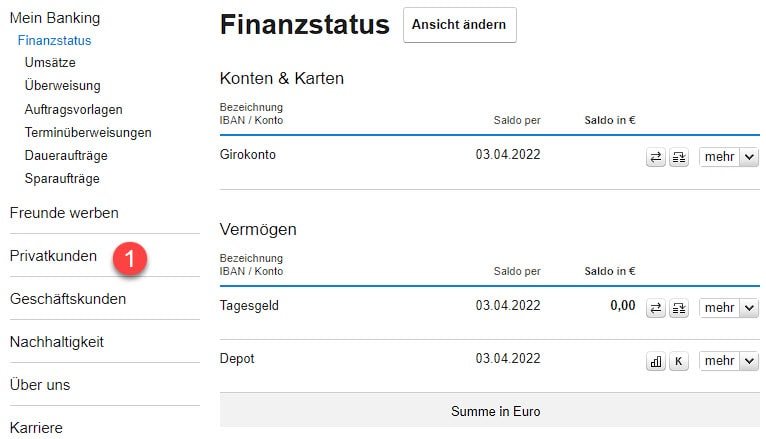Open the transactions list icon for Girokonto
This screenshot has width=766, height=439.
(x=679, y=157)
